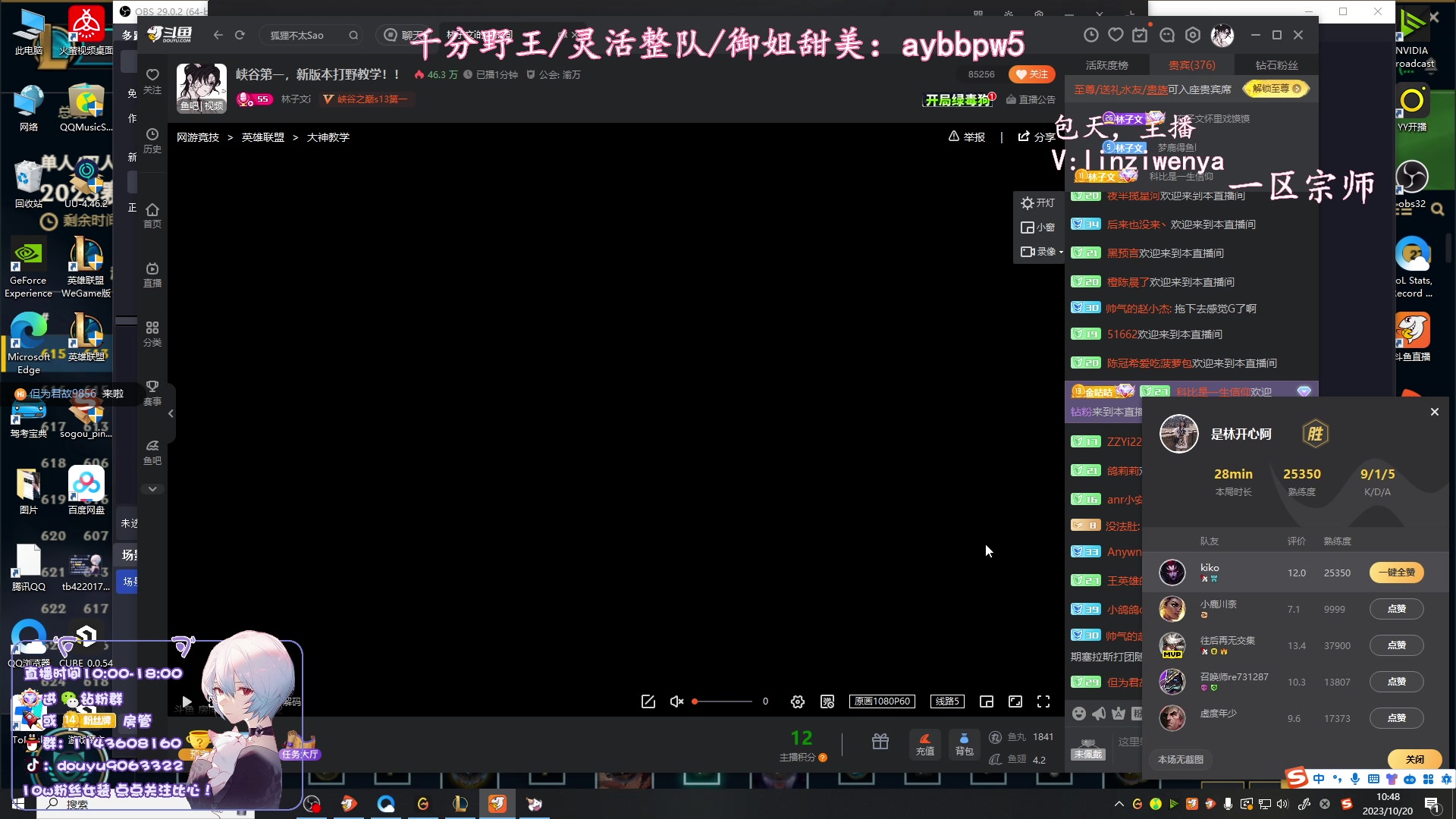The image size is (1456, 819).
Task: Open the 原画1080P60 quality selector
Action: tap(882, 701)
